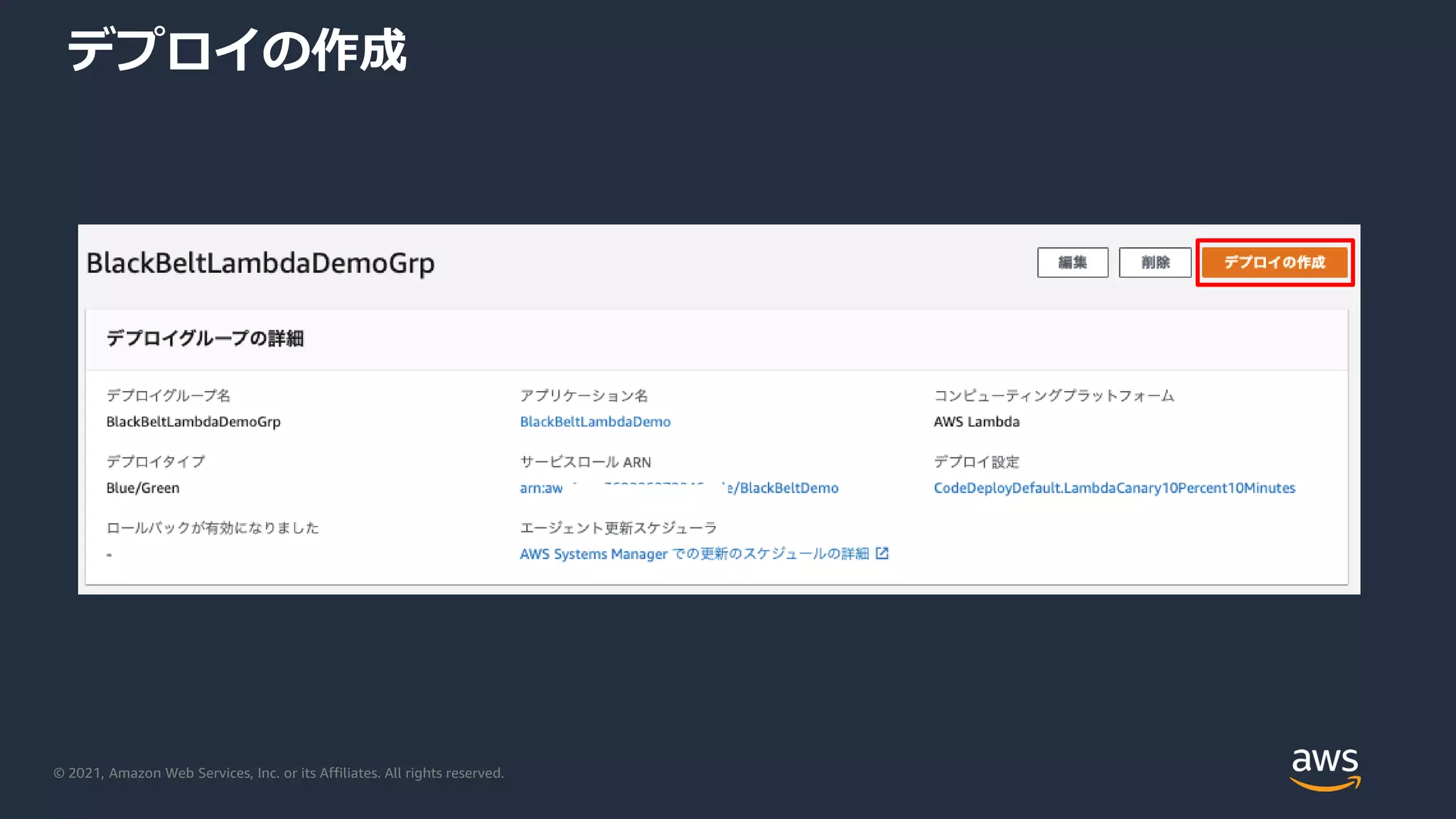Click the サービスロール ARN label

(585, 462)
